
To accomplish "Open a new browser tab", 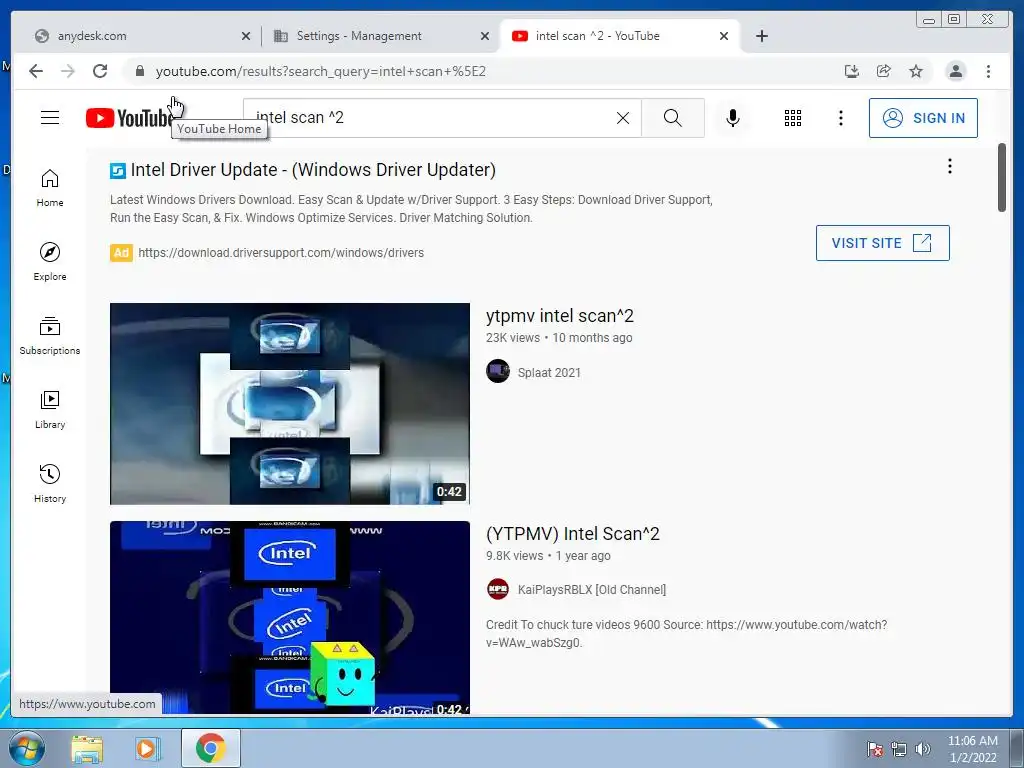I will [x=761, y=36].
